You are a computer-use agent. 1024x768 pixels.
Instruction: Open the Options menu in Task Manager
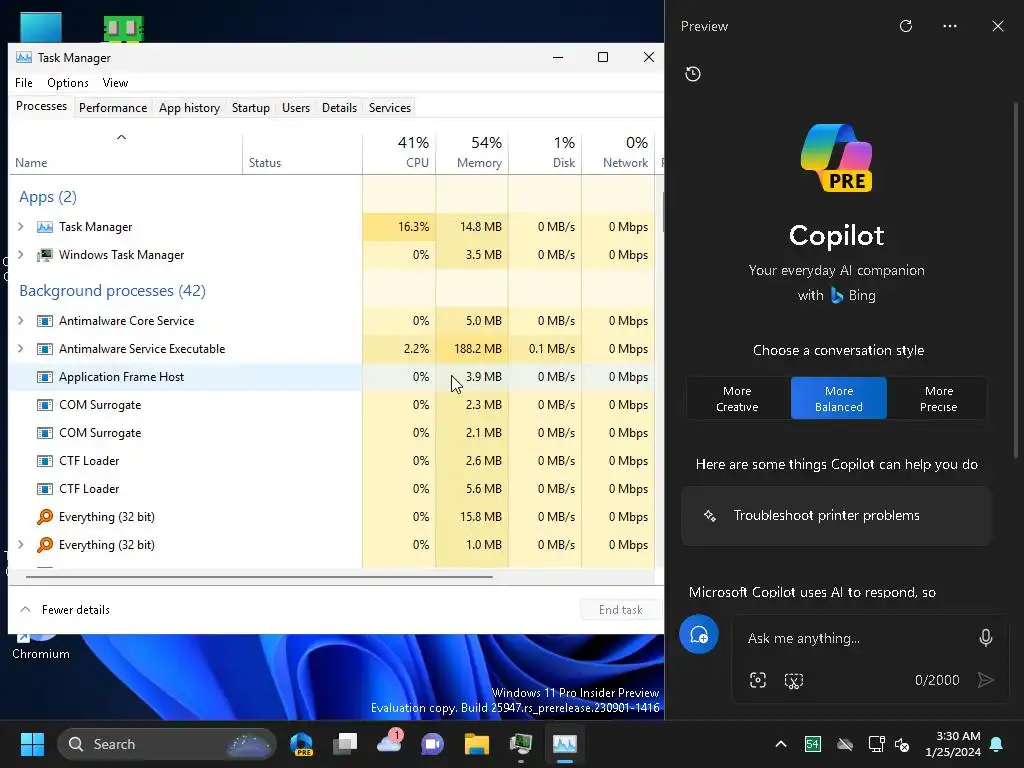[68, 83]
